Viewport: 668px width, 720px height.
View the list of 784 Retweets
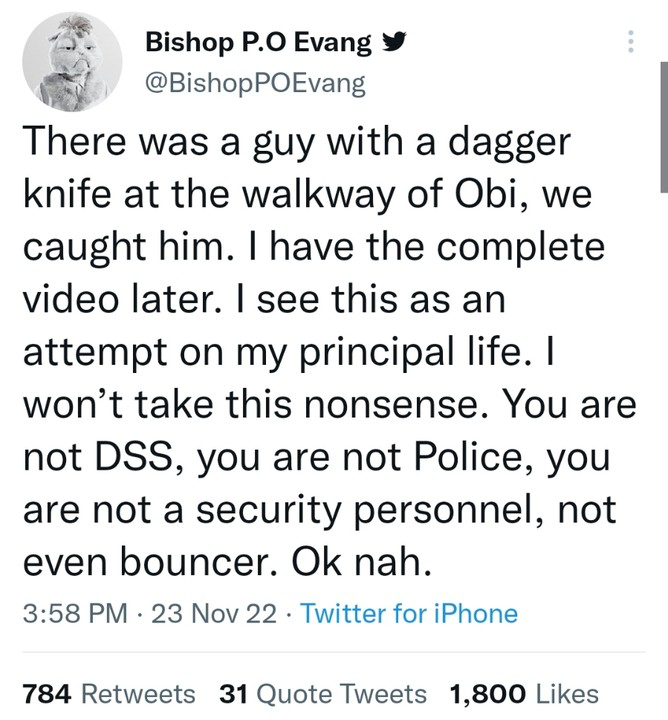point(45,693)
